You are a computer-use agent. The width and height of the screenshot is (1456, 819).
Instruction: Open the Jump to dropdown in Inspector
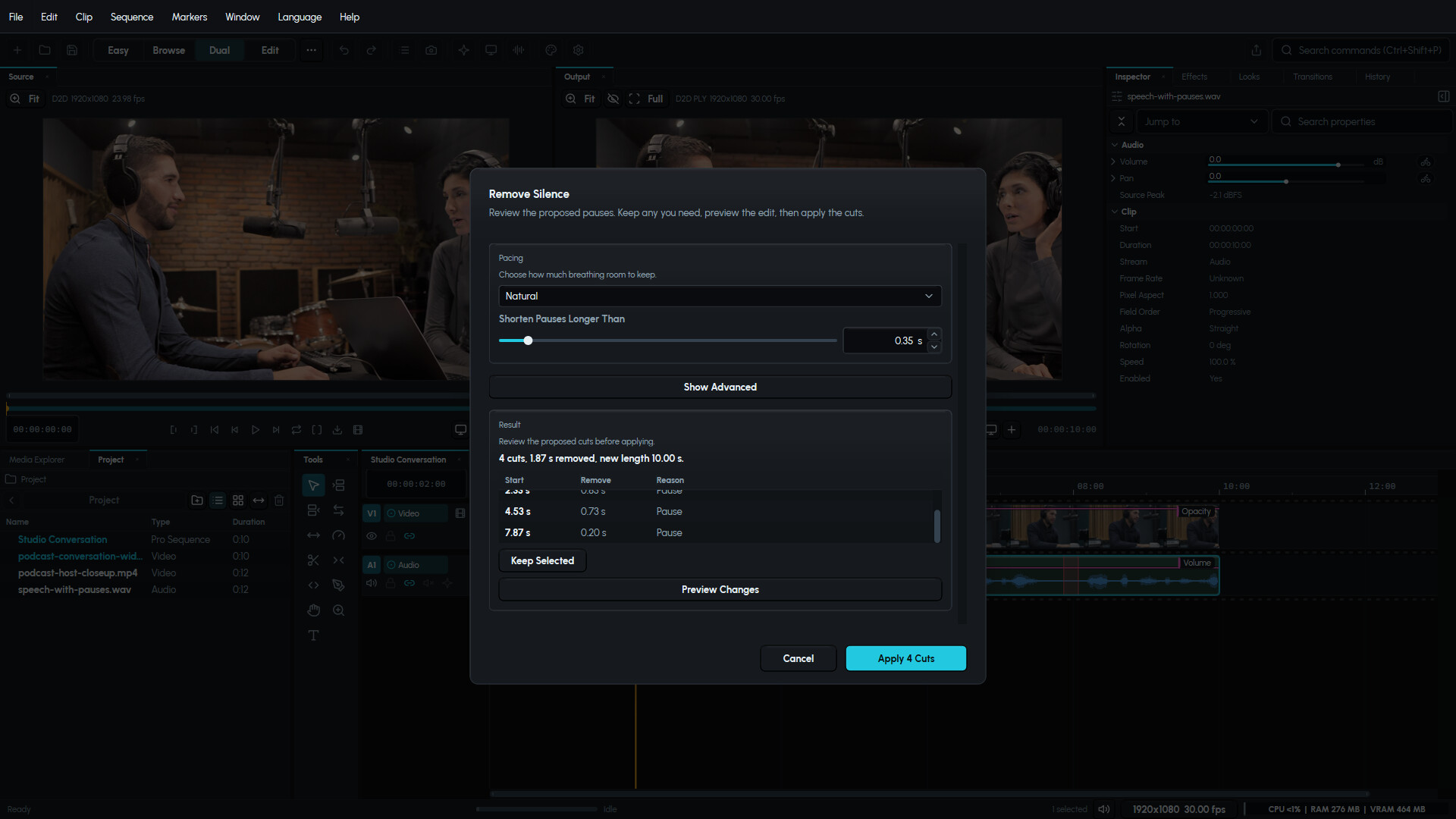pyautogui.click(x=1201, y=121)
